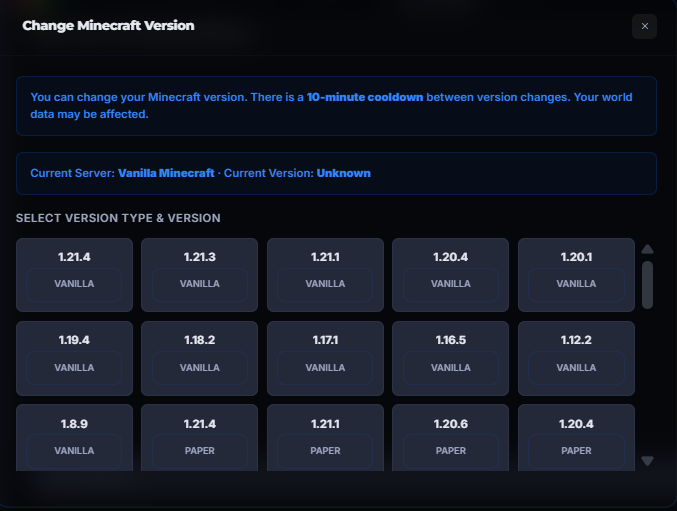The height and width of the screenshot is (511, 677).
Task: Select Vanilla version 1.16.5
Action: click(450, 357)
